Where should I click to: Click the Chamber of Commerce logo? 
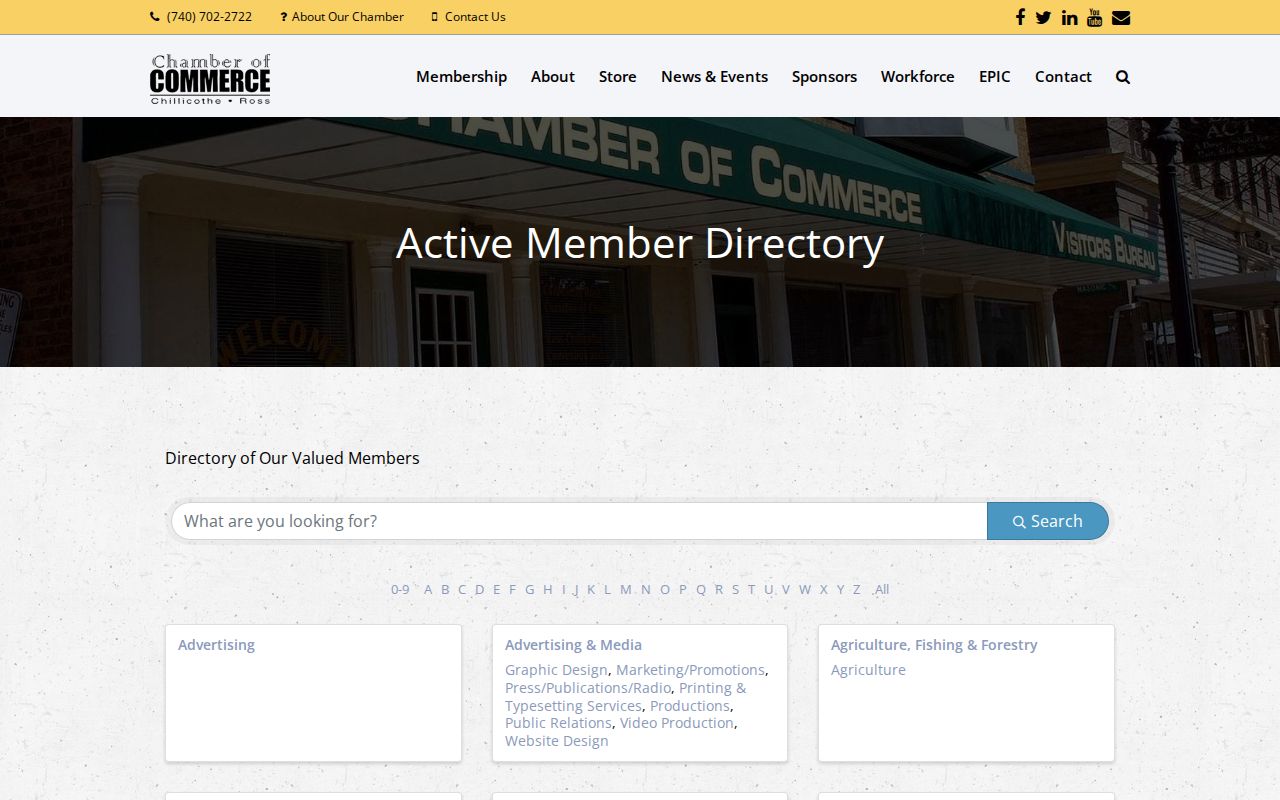(x=210, y=79)
